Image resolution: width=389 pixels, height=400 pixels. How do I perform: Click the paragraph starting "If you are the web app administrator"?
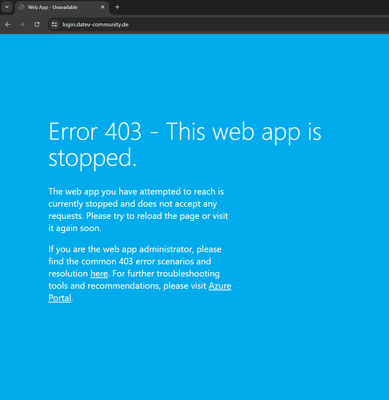[x=140, y=274]
